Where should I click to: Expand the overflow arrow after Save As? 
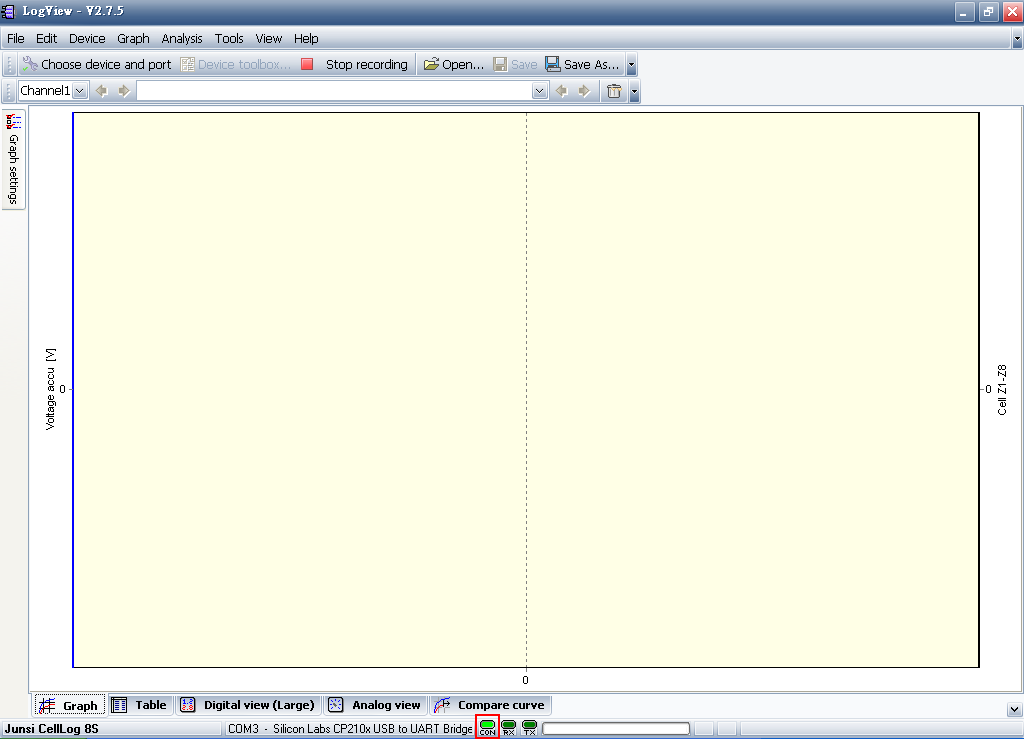pos(632,64)
